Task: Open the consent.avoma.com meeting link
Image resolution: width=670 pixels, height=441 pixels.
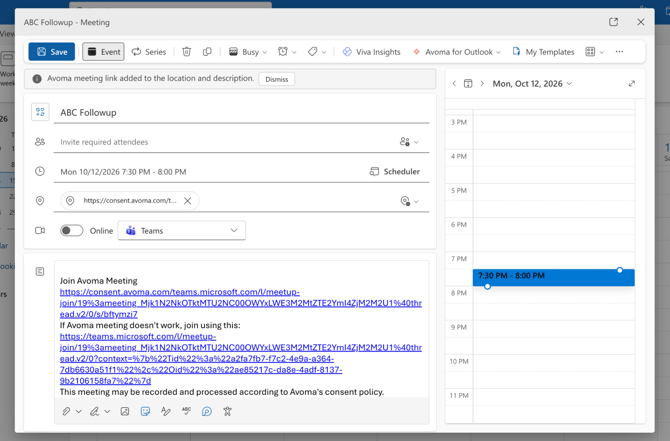Action: click(x=241, y=303)
